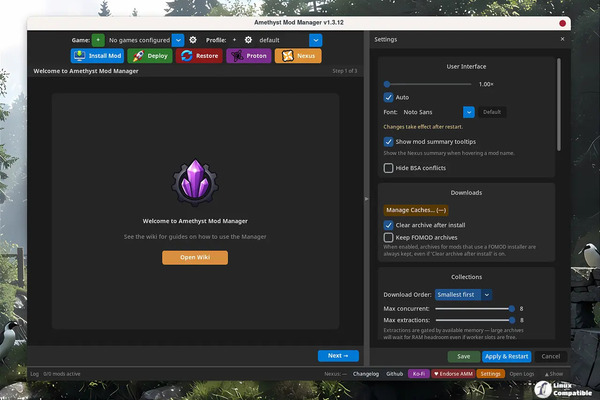Enable Hide BSA conflicts checkbox

click(388, 168)
